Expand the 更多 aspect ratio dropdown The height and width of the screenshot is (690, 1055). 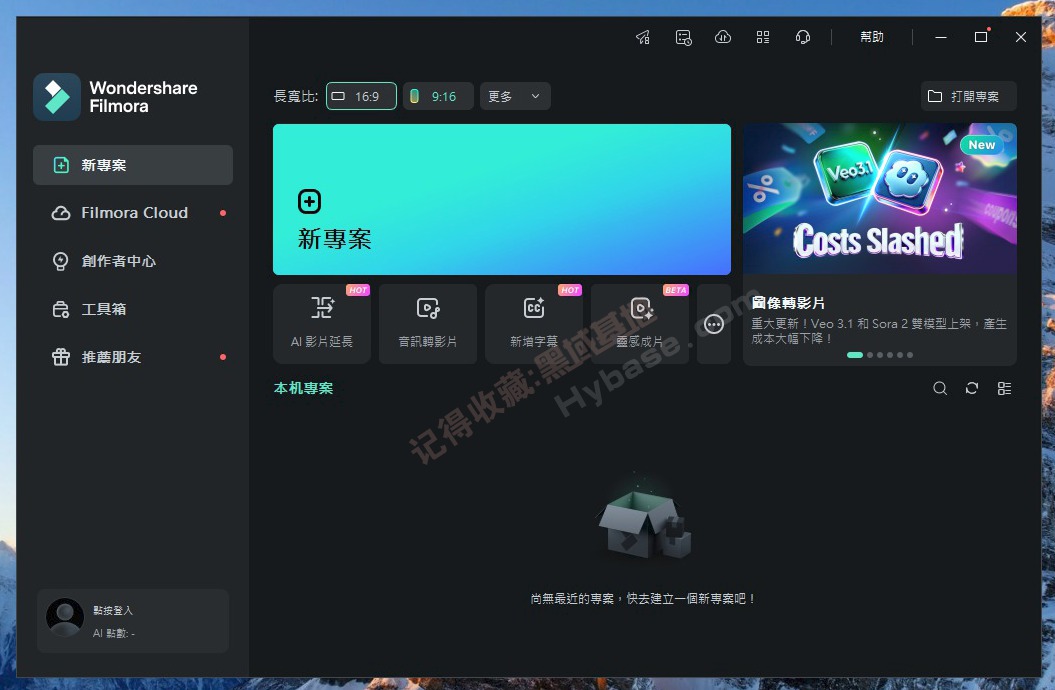(515, 96)
